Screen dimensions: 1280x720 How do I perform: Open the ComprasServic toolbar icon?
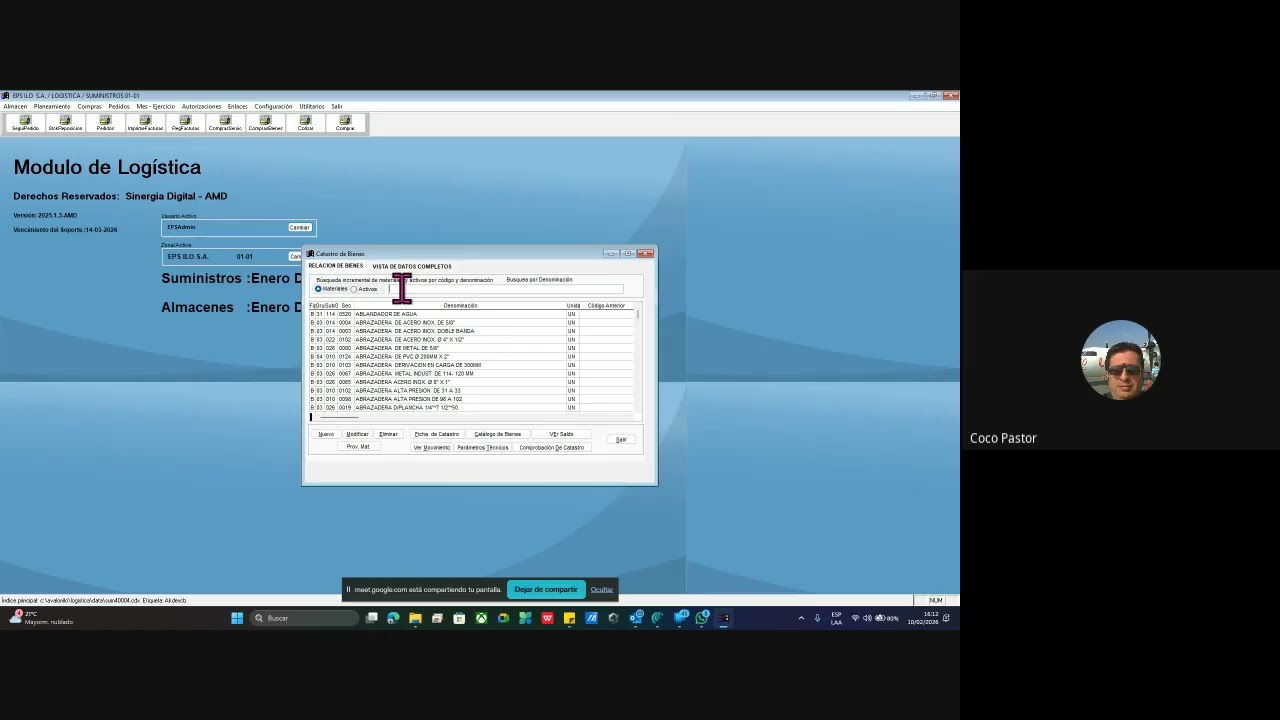(x=225, y=122)
